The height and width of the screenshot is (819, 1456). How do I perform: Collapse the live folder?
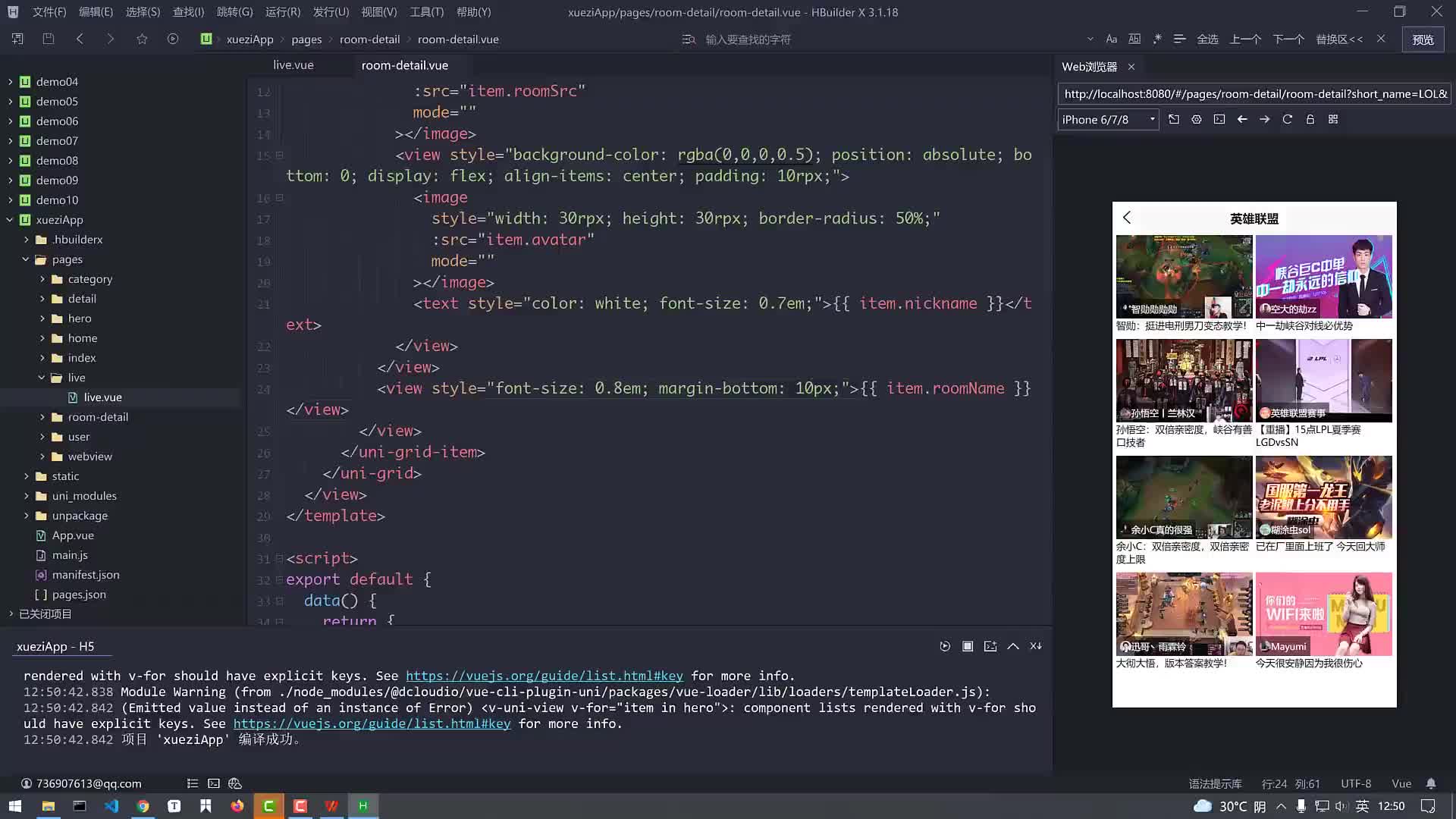(x=42, y=378)
